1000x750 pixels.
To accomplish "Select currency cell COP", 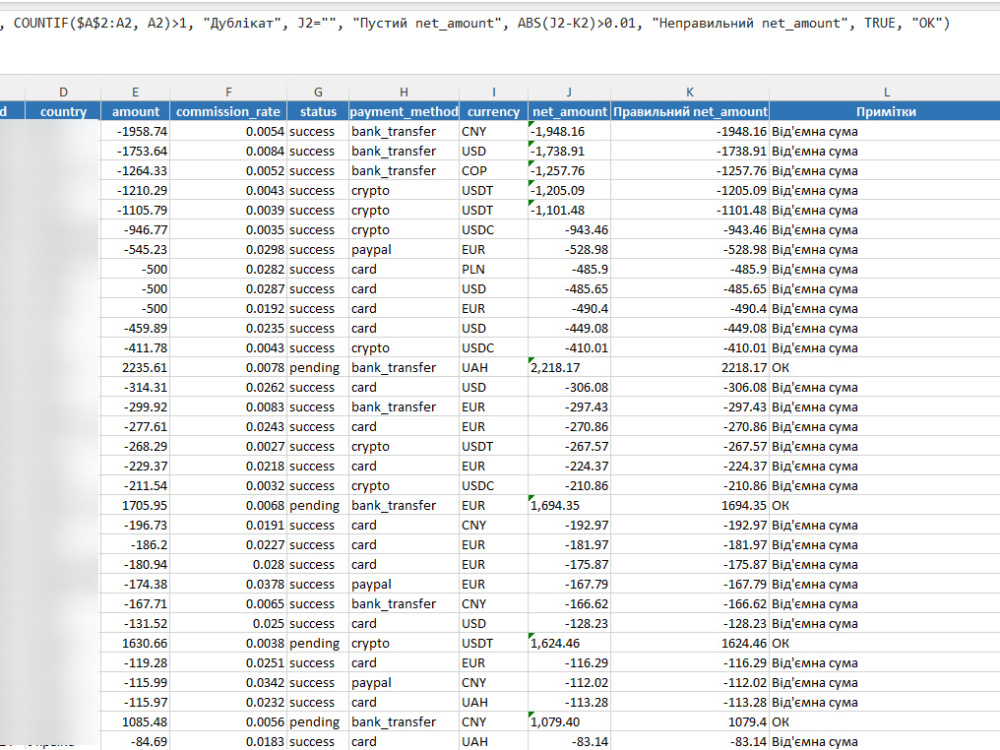I will click(494, 171).
